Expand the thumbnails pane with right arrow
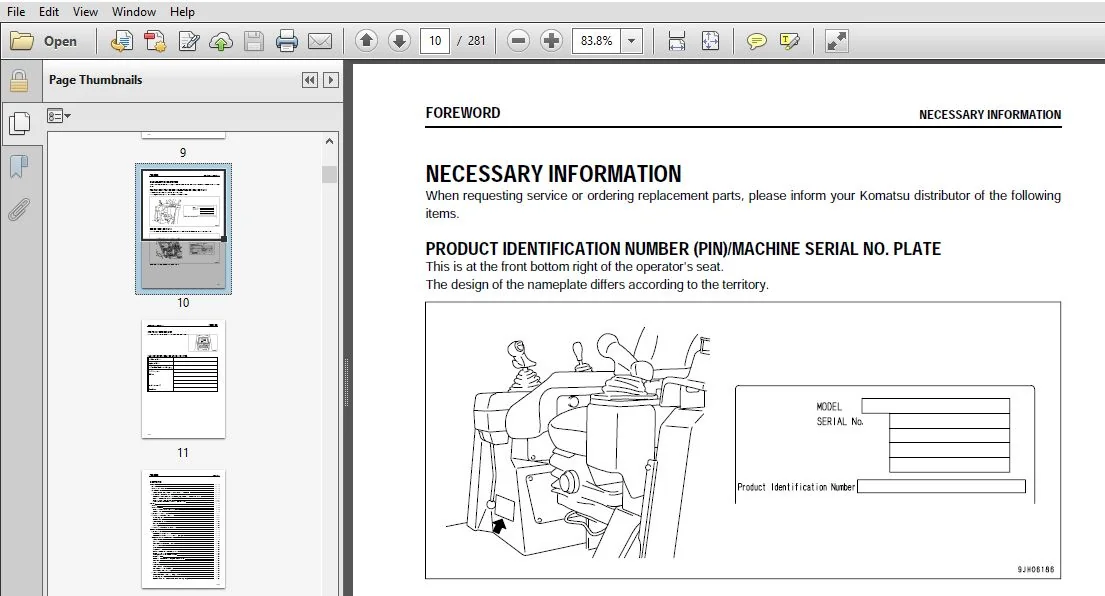The image size is (1105, 596). click(331, 80)
